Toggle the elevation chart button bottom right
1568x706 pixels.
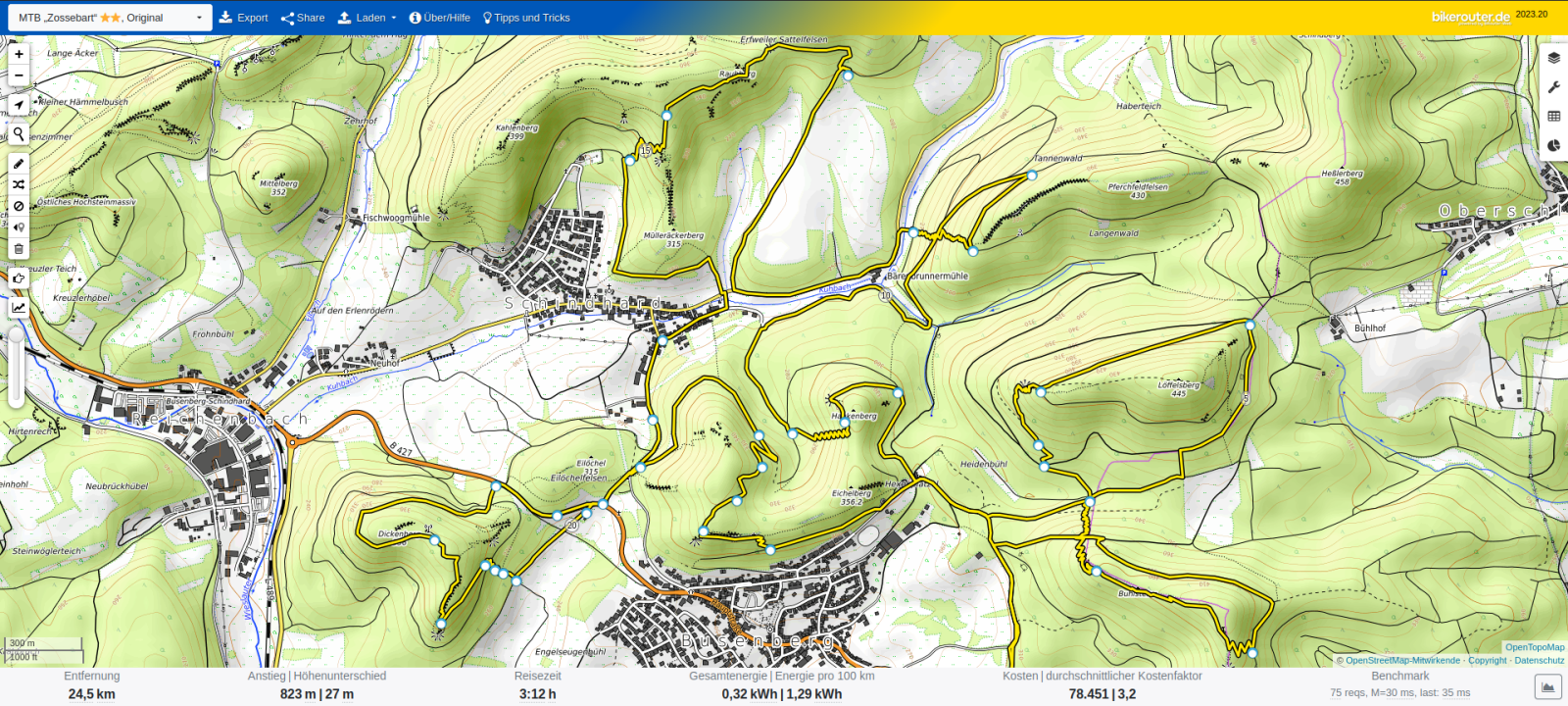(1547, 688)
